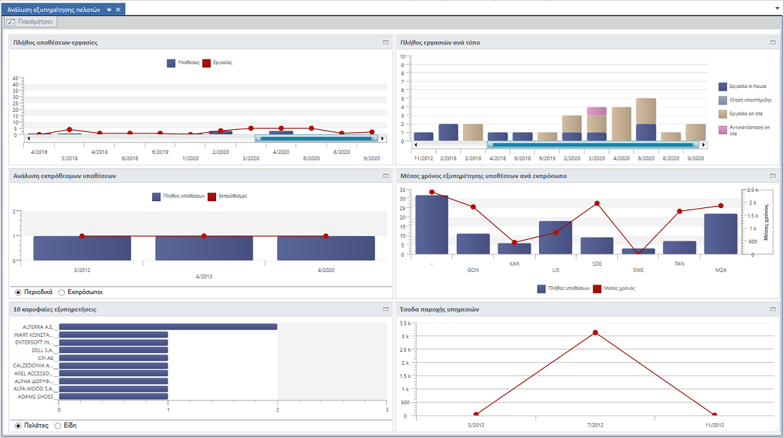The image size is (784, 438).
Task: Click the "AXEL ACCESSO..." label
Action: (32, 374)
